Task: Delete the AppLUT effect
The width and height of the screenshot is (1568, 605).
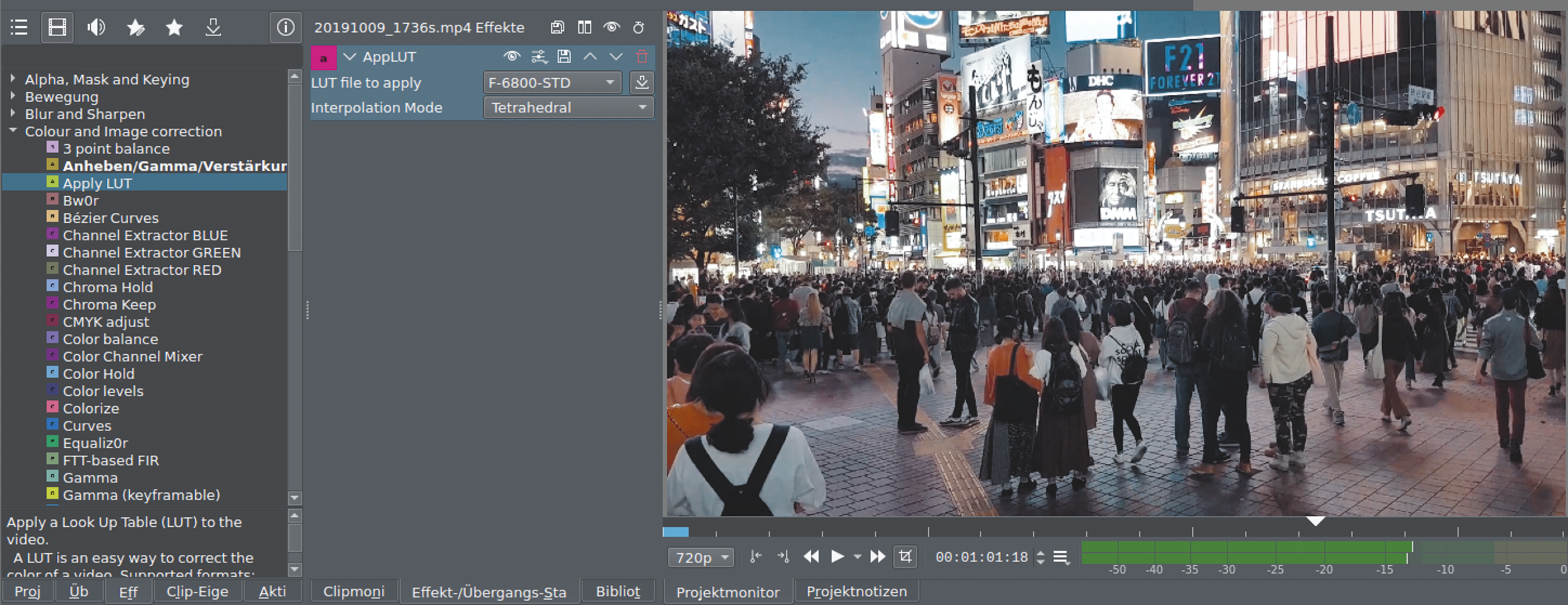Action: (642, 57)
